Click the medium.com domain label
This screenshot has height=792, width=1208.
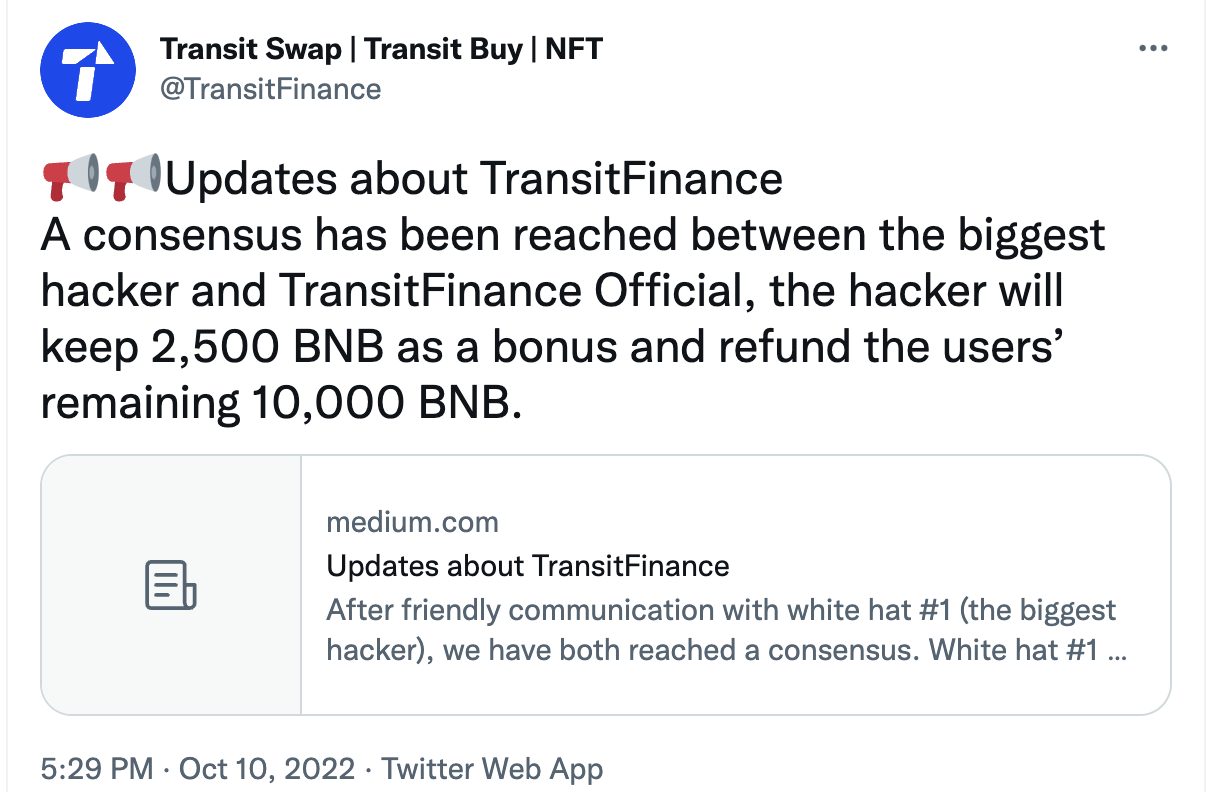click(412, 522)
